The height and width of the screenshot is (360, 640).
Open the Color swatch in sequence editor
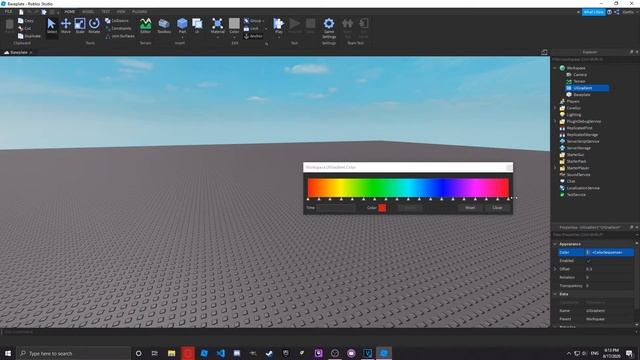point(382,208)
